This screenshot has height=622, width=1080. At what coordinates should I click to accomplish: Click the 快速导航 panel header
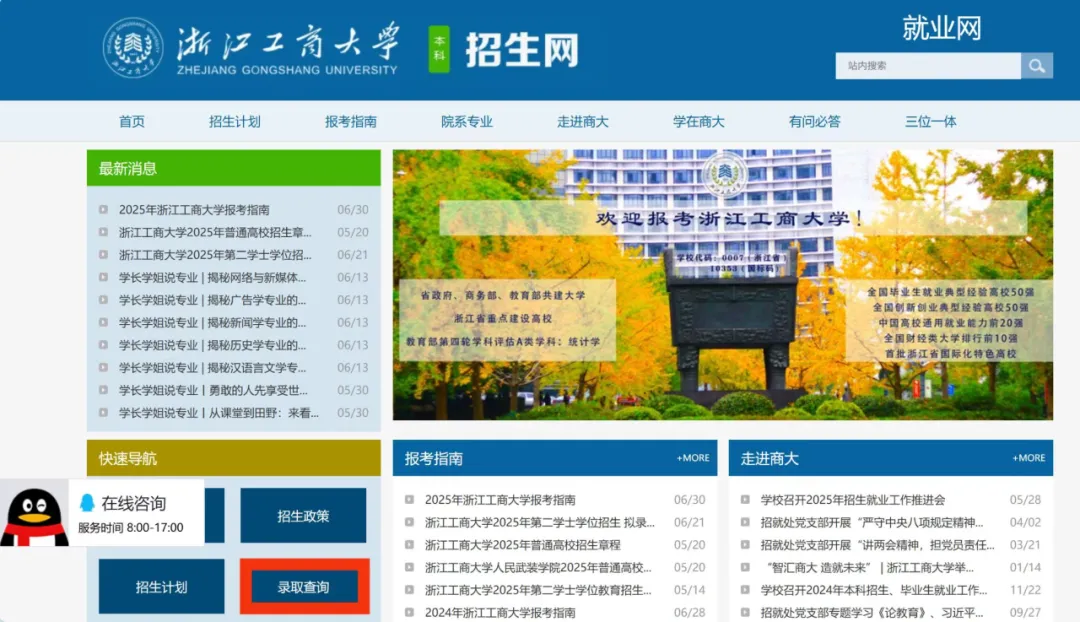[233, 458]
